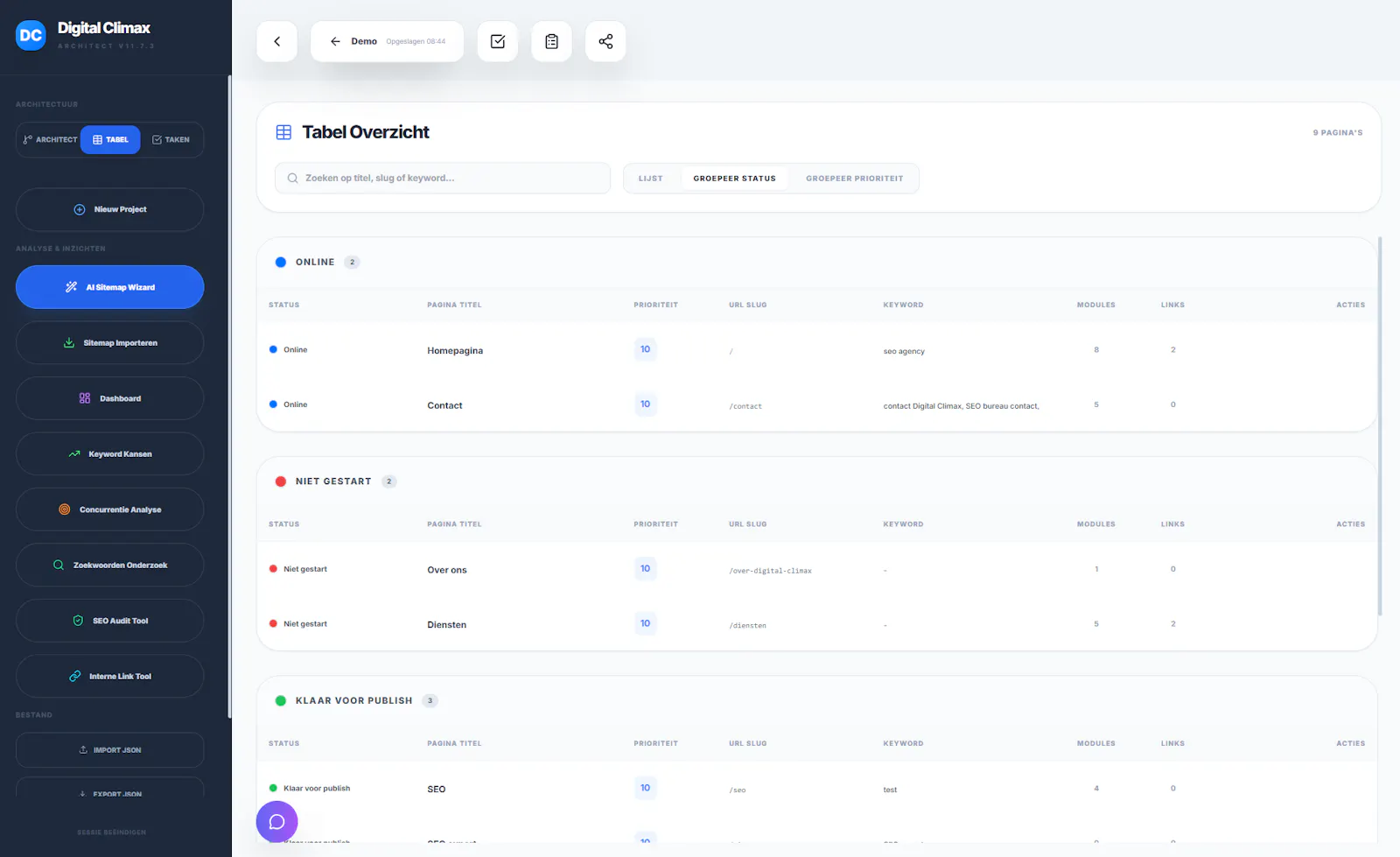Select Groepeer Status grouping
This screenshot has width=1400, height=857.
[734, 178]
